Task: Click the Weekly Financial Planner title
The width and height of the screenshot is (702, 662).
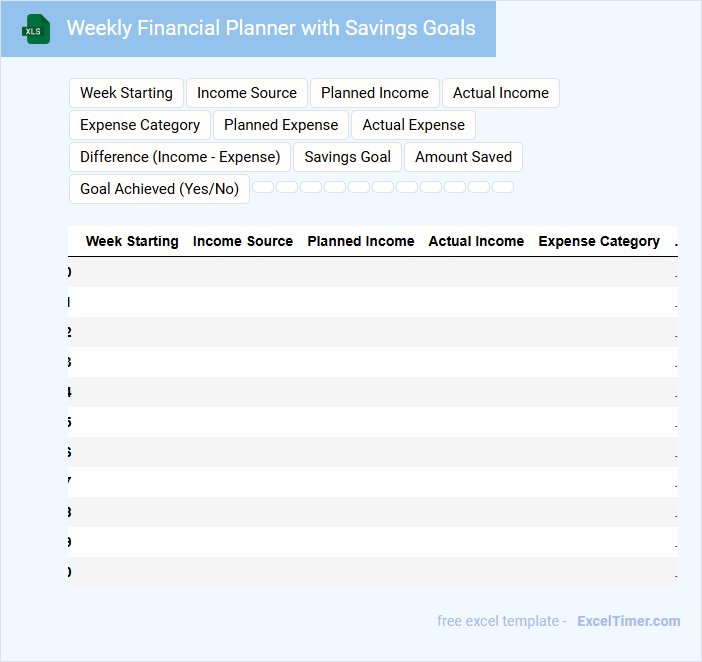Action: (x=271, y=28)
